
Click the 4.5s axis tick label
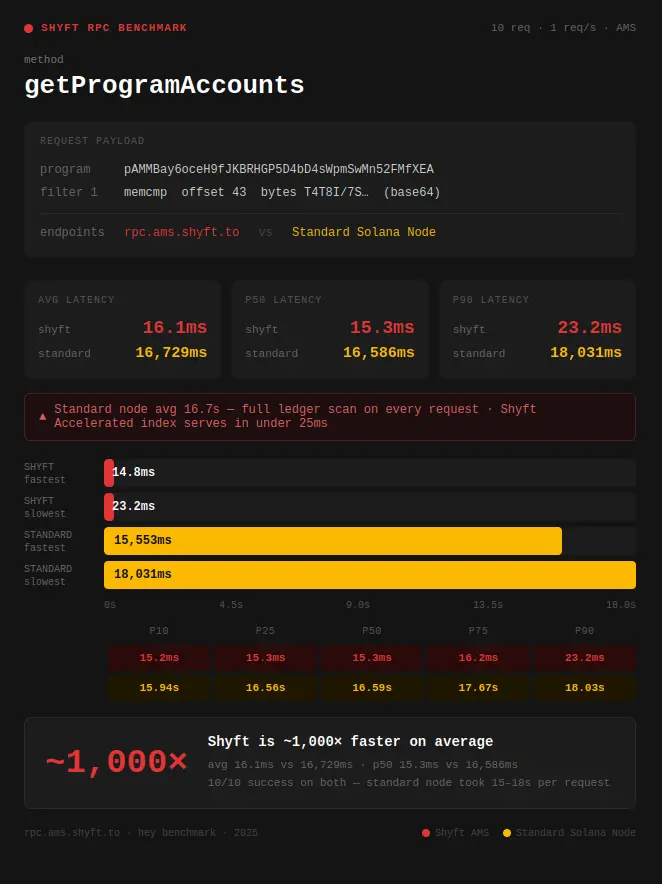(231, 604)
